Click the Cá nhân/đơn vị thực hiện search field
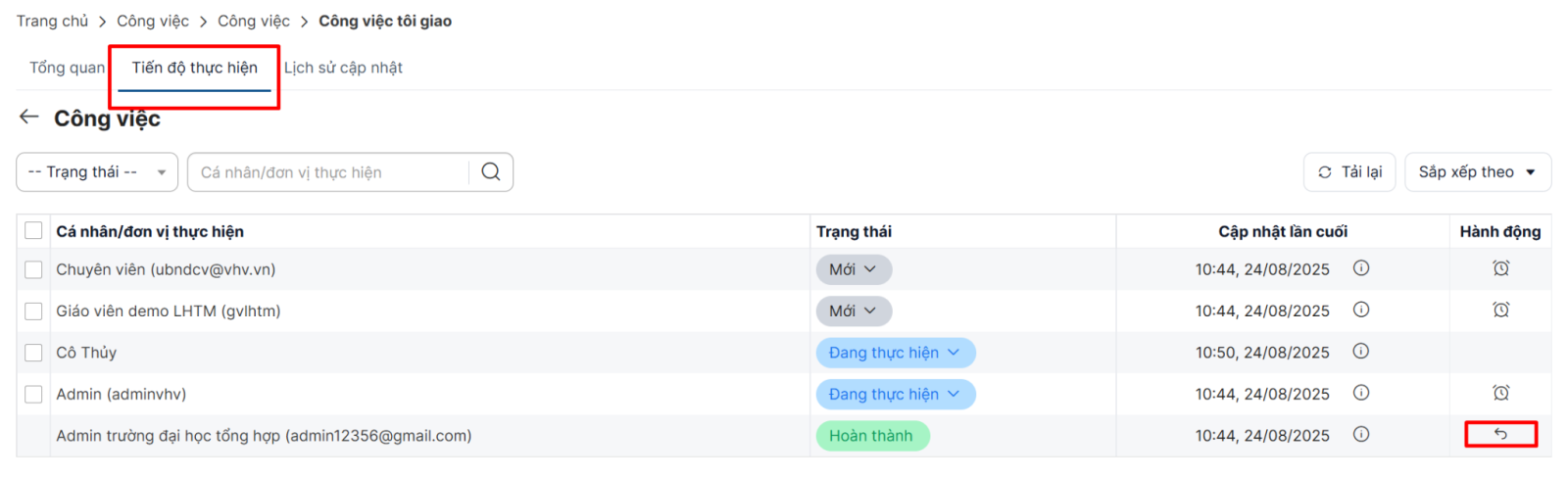 [328, 172]
